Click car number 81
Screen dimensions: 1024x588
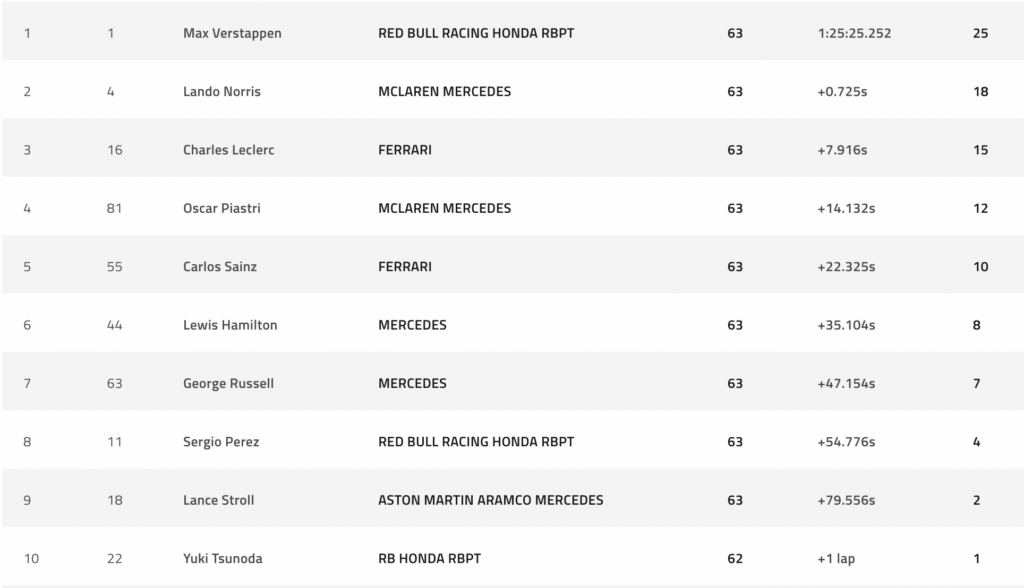click(114, 208)
